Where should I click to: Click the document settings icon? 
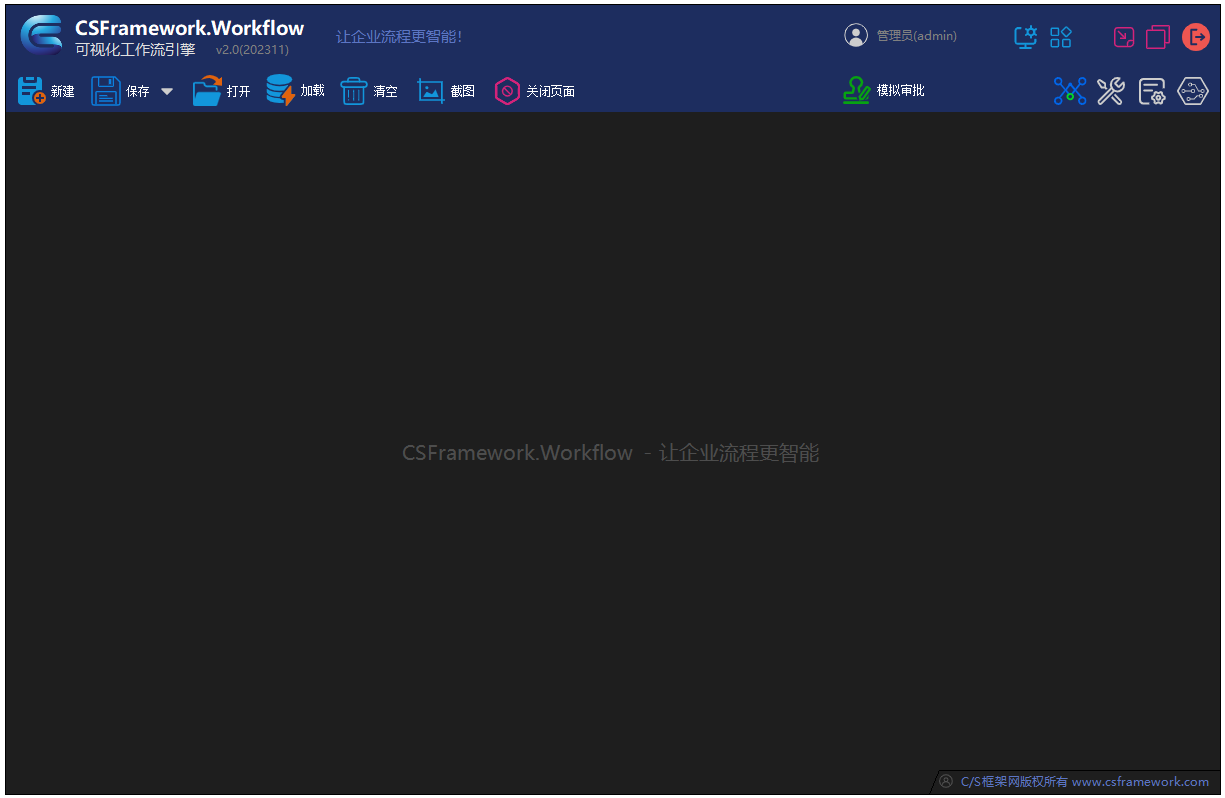[x=1152, y=90]
